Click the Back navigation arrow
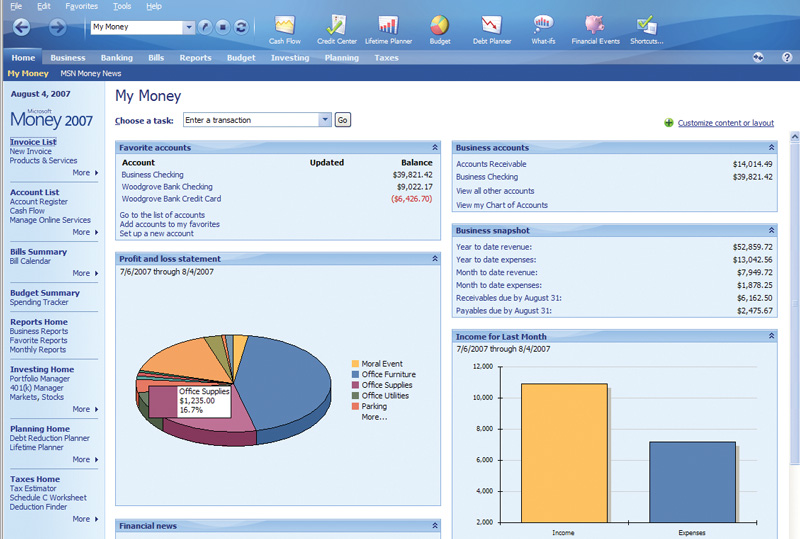This screenshot has height=539, width=800. click(22, 27)
